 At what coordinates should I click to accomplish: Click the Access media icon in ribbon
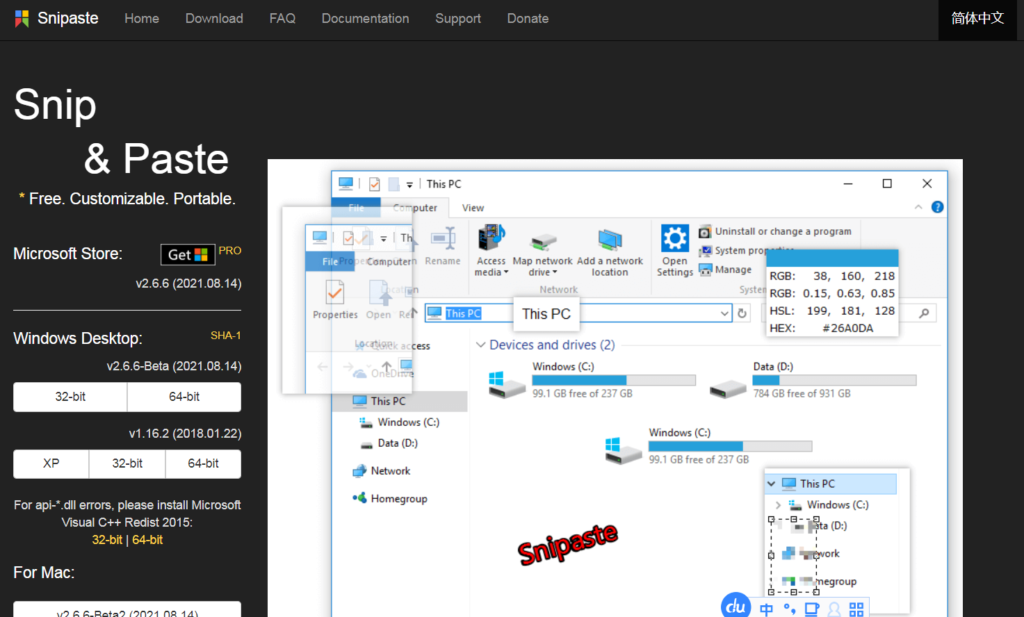pyautogui.click(x=490, y=238)
